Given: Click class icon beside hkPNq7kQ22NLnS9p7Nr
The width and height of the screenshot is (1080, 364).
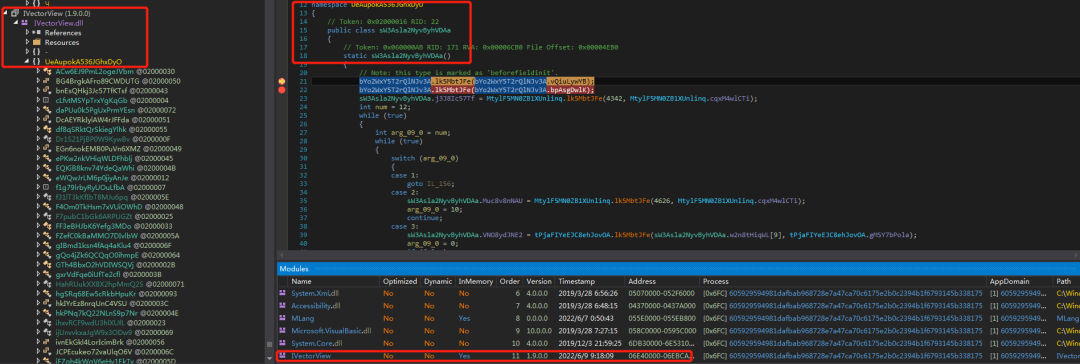Looking at the screenshot, I should [x=48, y=312].
